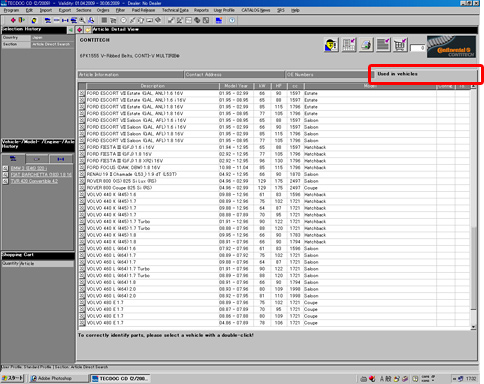The width and height of the screenshot is (484, 384).
Task: Select the Used in vehicles tab
Action: [425, 74]
